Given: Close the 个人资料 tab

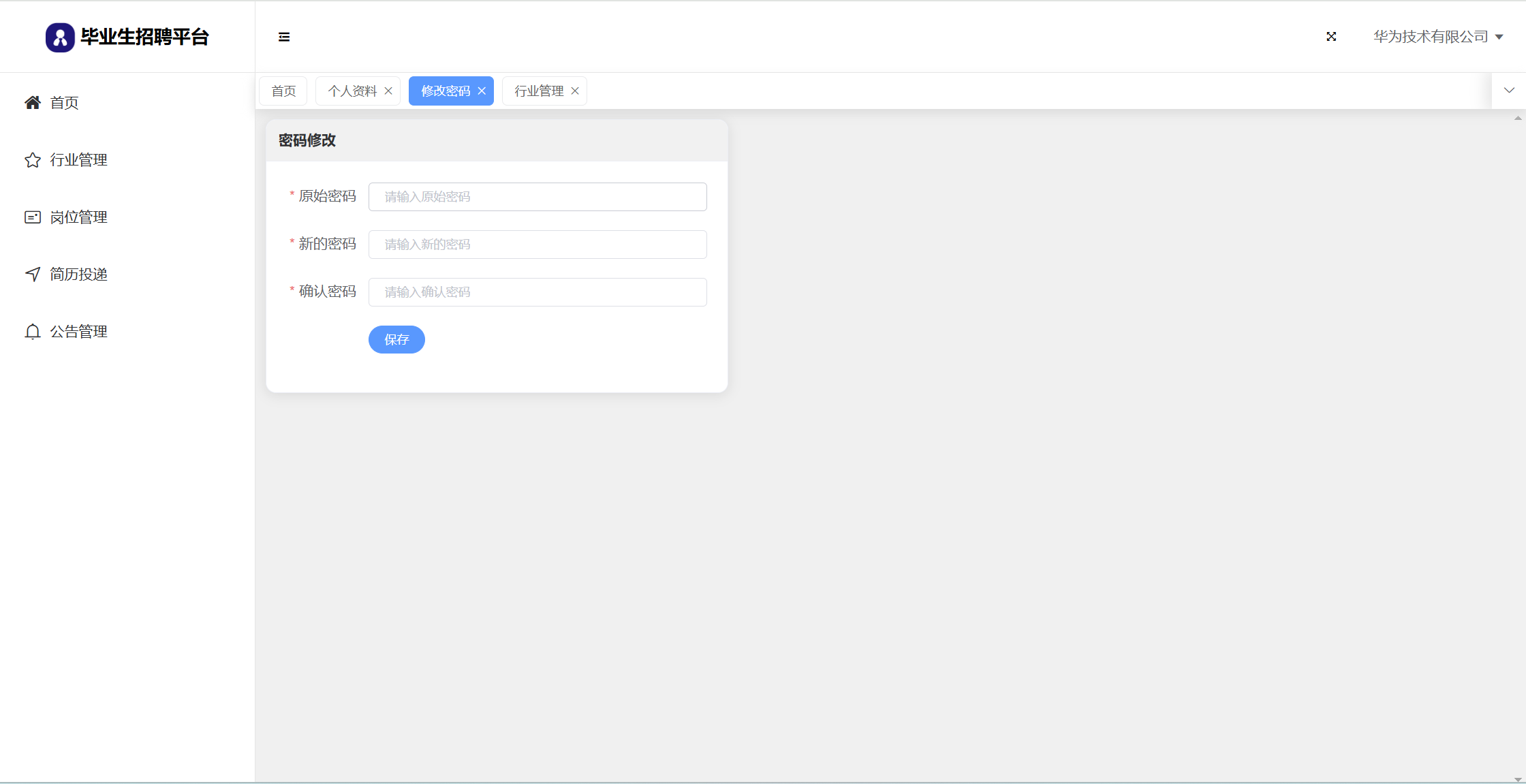Looking at the screenshot, I should pyautogui.click(x=388, y=91).
